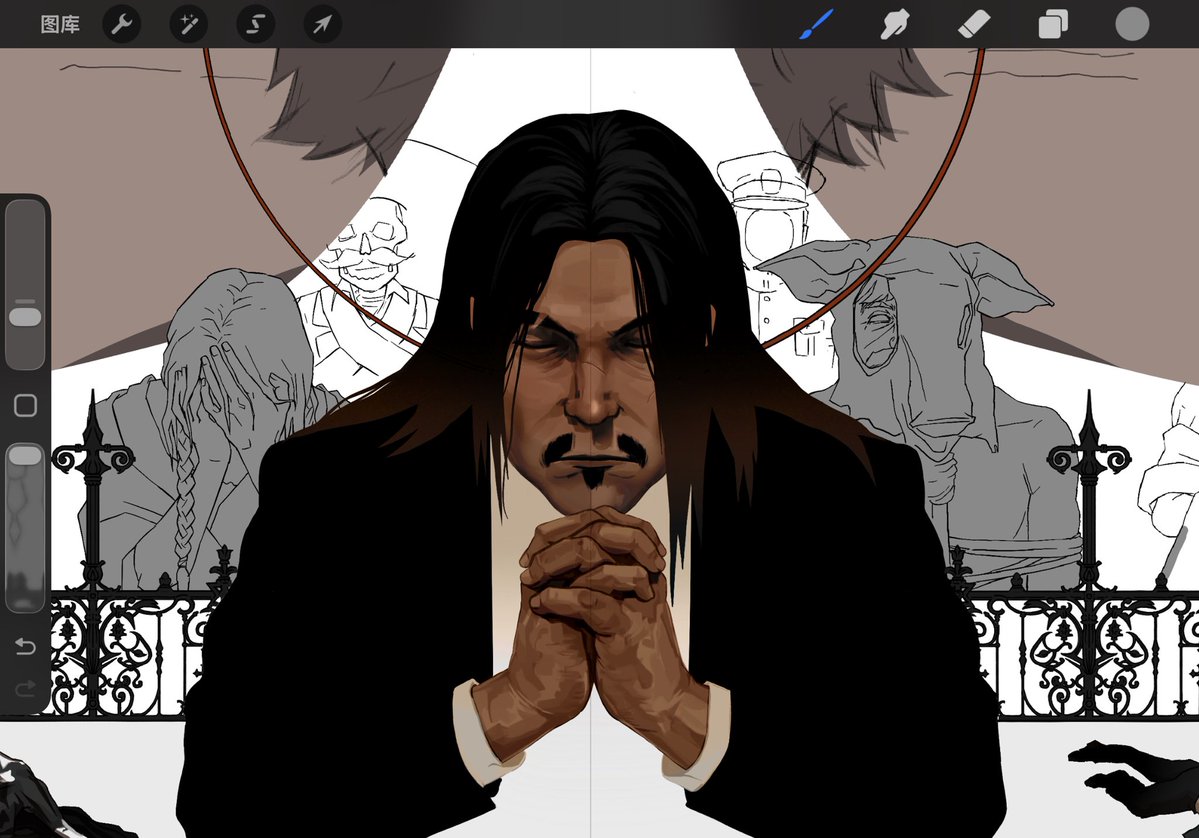The height and width of the screenshot is (838, 1199).
Task: Open the Actions wrench menu
Action: pos(122,24)
